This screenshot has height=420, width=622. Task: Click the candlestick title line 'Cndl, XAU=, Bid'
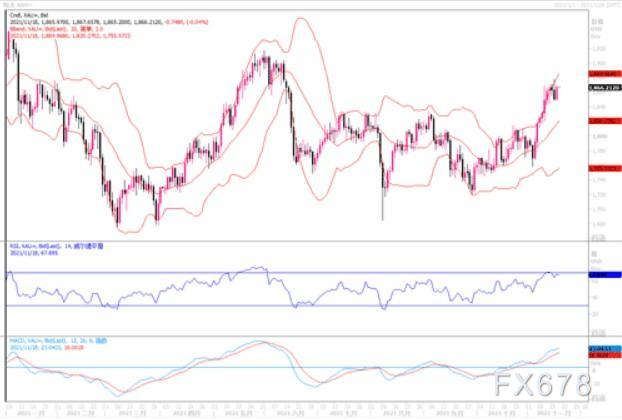[x=29, y=15]
